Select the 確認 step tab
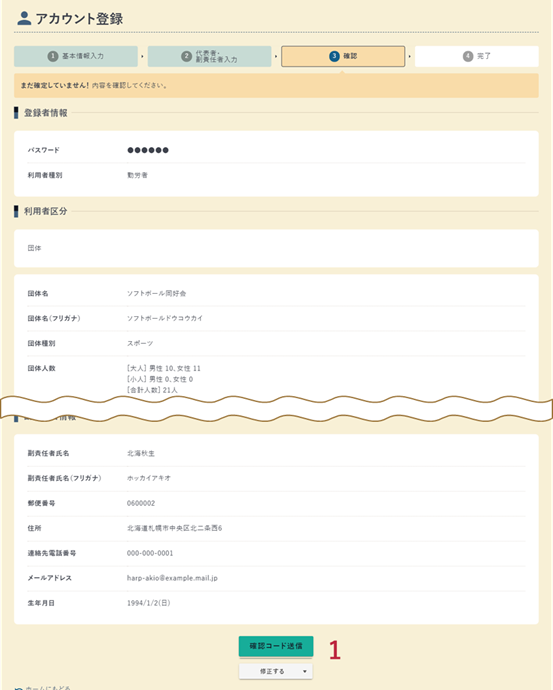This screenshot has height=690, width=553. pos(343,56)
